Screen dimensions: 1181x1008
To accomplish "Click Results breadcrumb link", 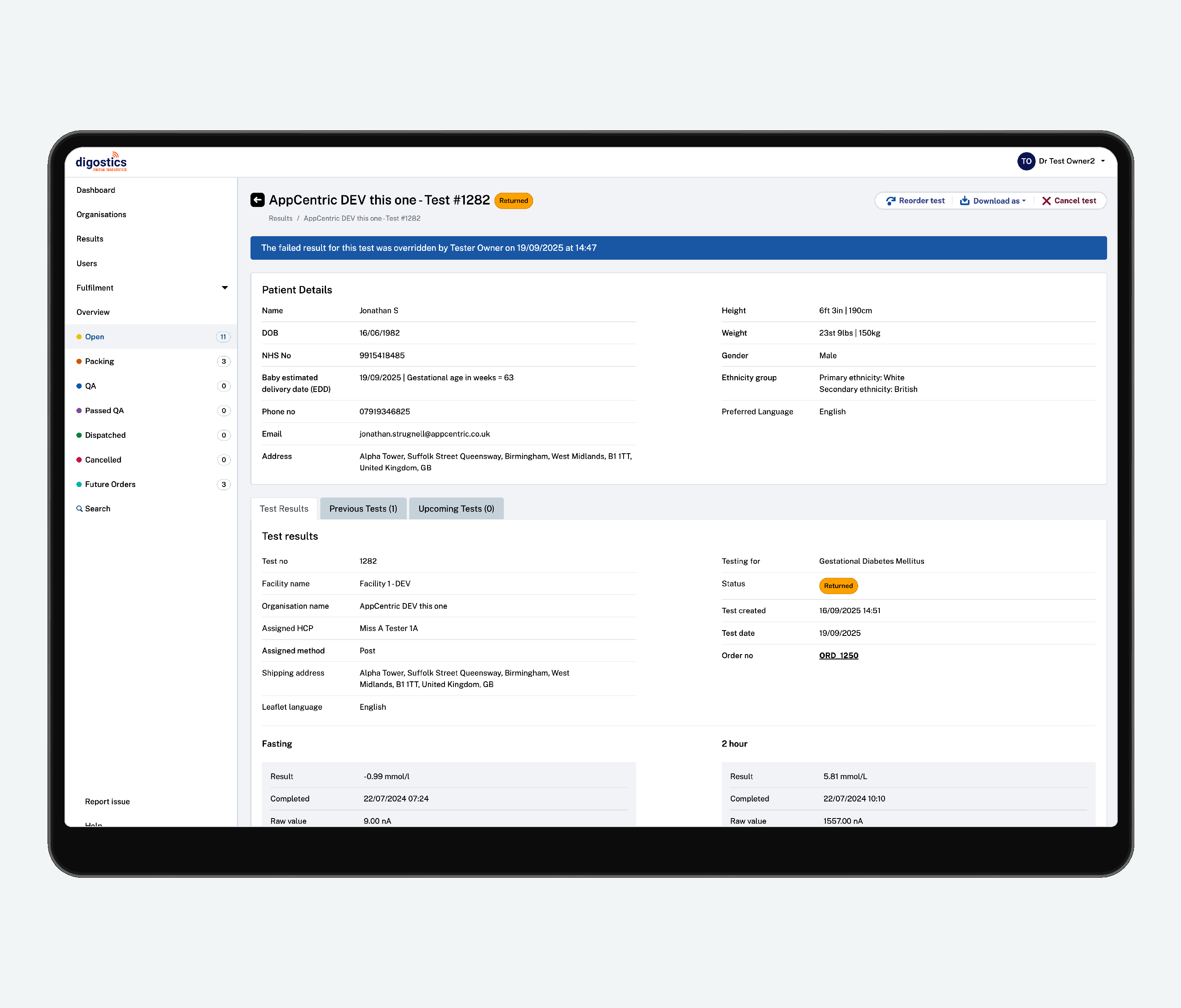I will [x=281, y=218].
